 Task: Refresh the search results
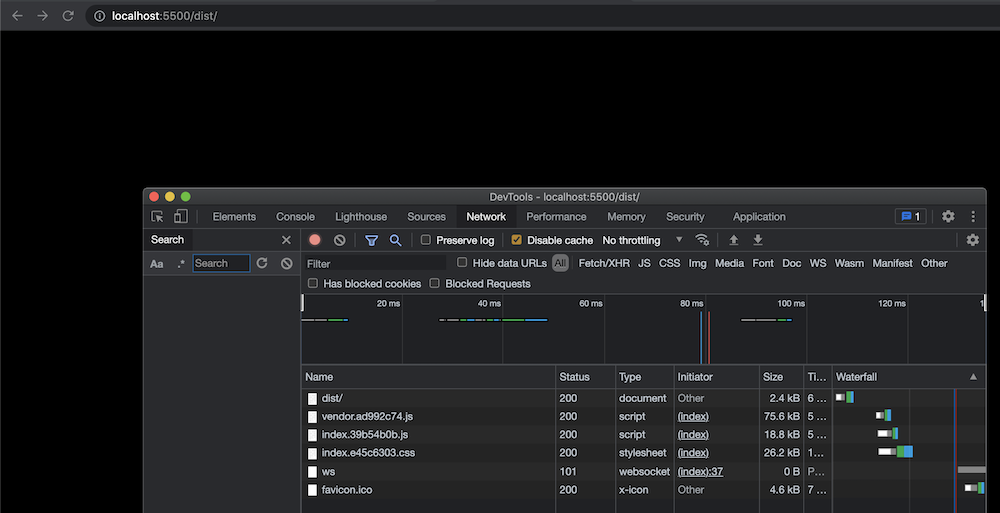pos(262,263)
